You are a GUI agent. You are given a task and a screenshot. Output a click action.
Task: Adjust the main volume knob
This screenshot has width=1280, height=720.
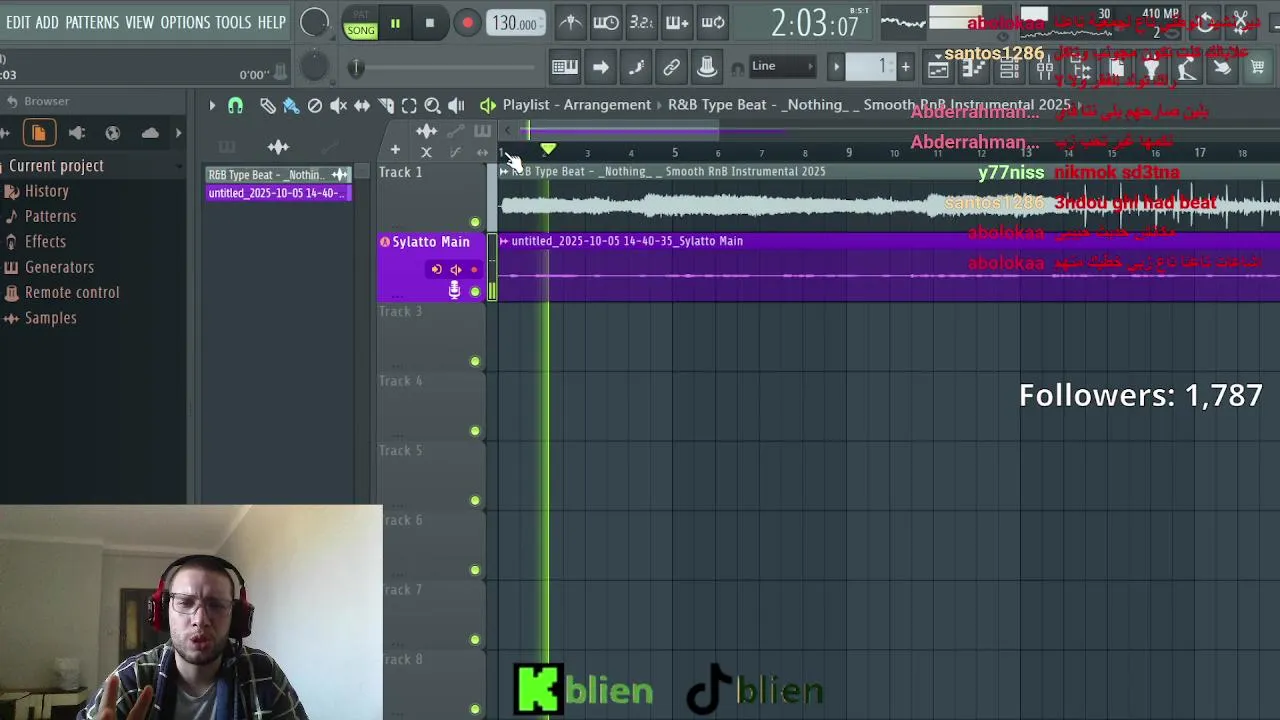point(314,22)
